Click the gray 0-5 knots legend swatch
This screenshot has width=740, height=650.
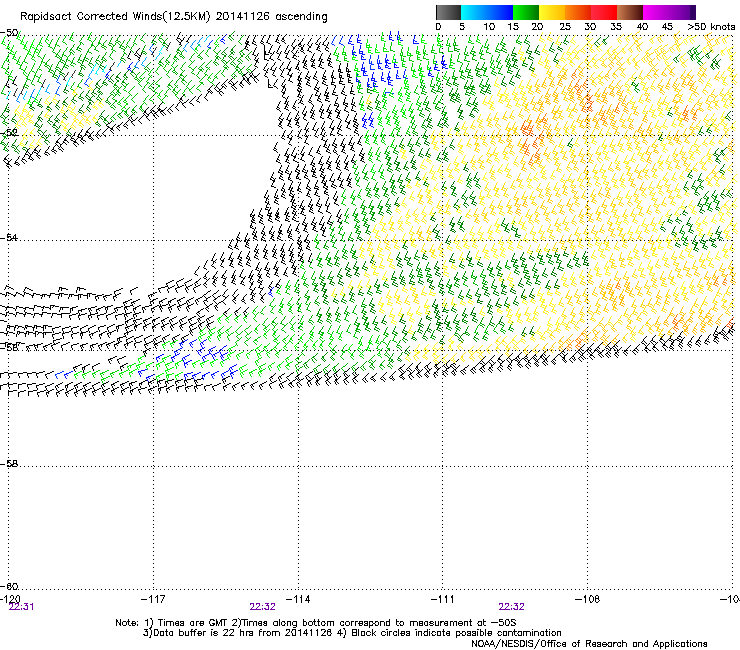click(448, 12)
